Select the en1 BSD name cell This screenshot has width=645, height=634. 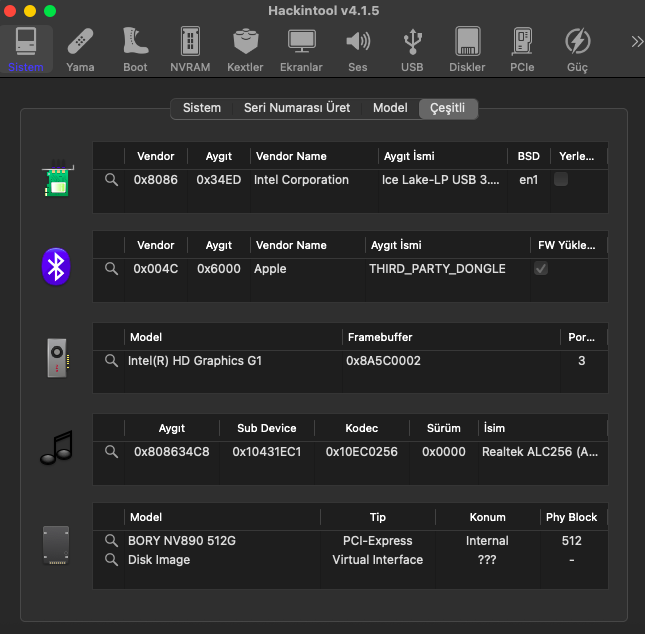pyautogui.click(x=529, y=180)
